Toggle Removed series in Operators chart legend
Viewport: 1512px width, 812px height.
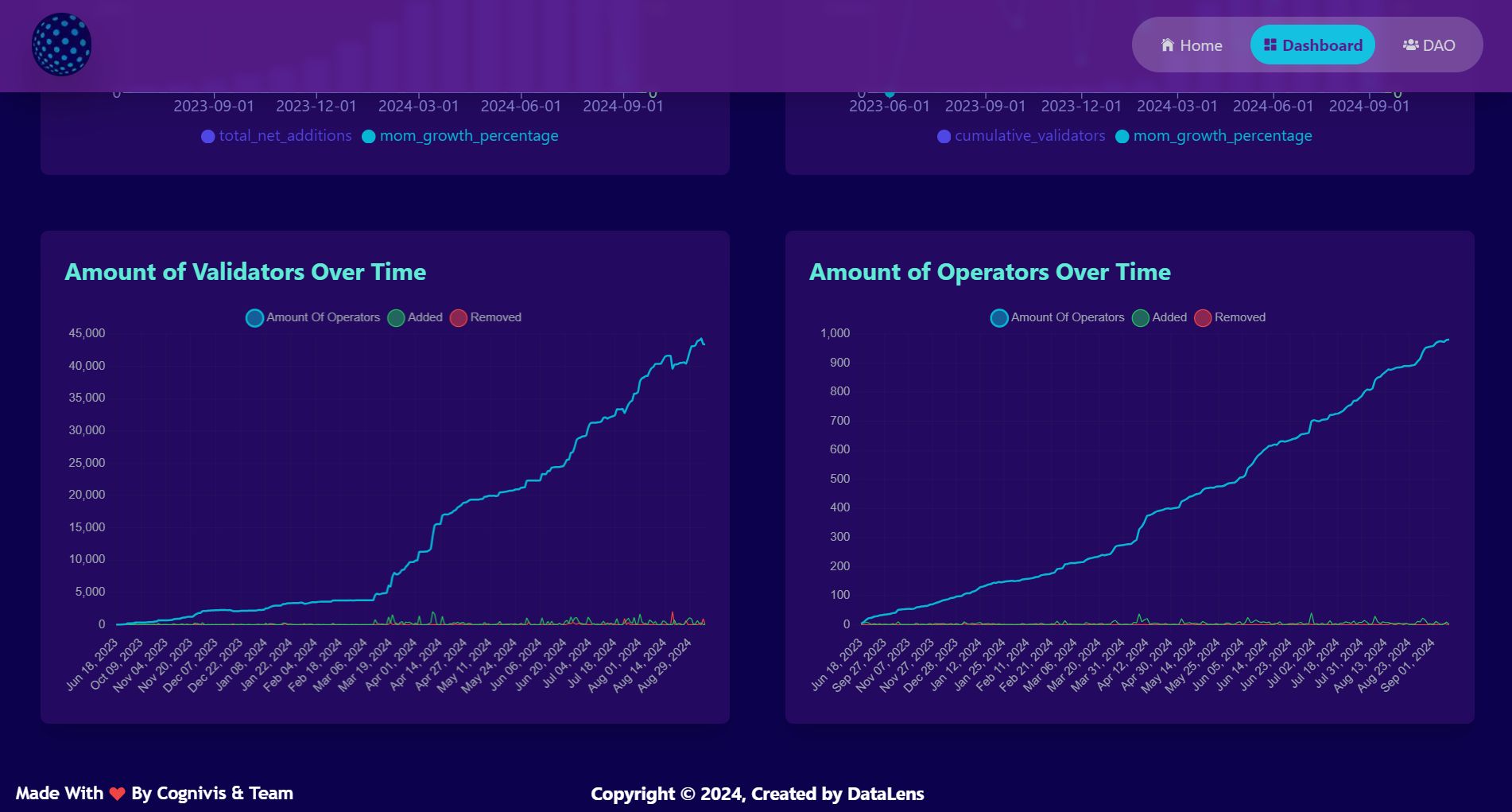coord(1230,317)
